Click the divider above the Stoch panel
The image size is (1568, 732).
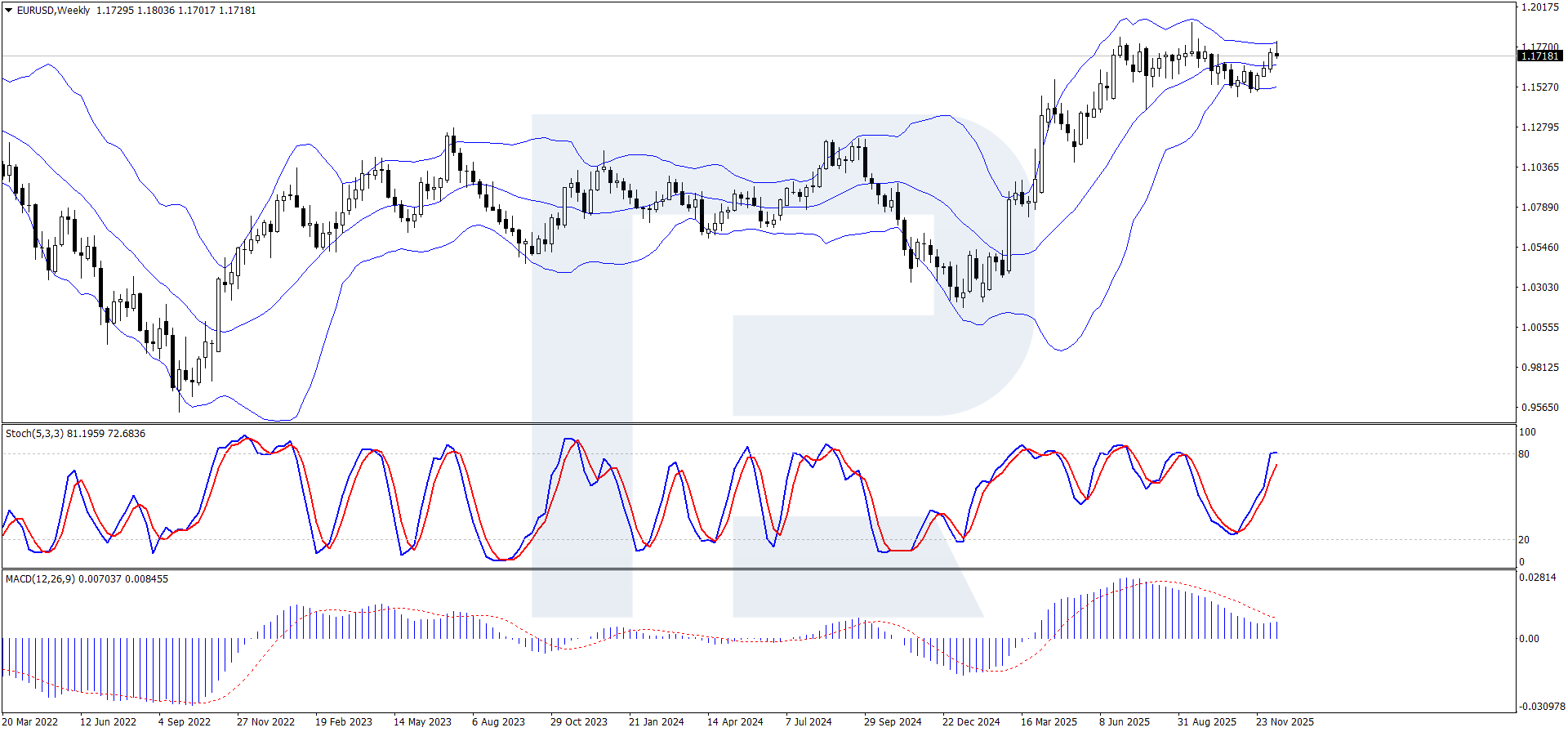(758, 423)
